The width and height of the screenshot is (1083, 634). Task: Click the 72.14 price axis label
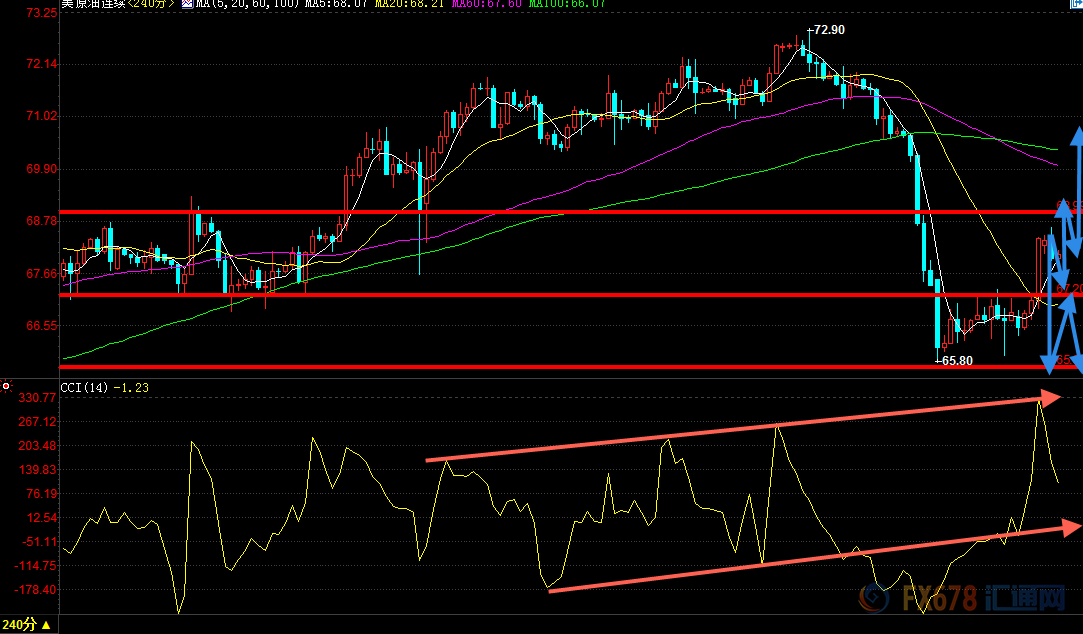[41, 64]
